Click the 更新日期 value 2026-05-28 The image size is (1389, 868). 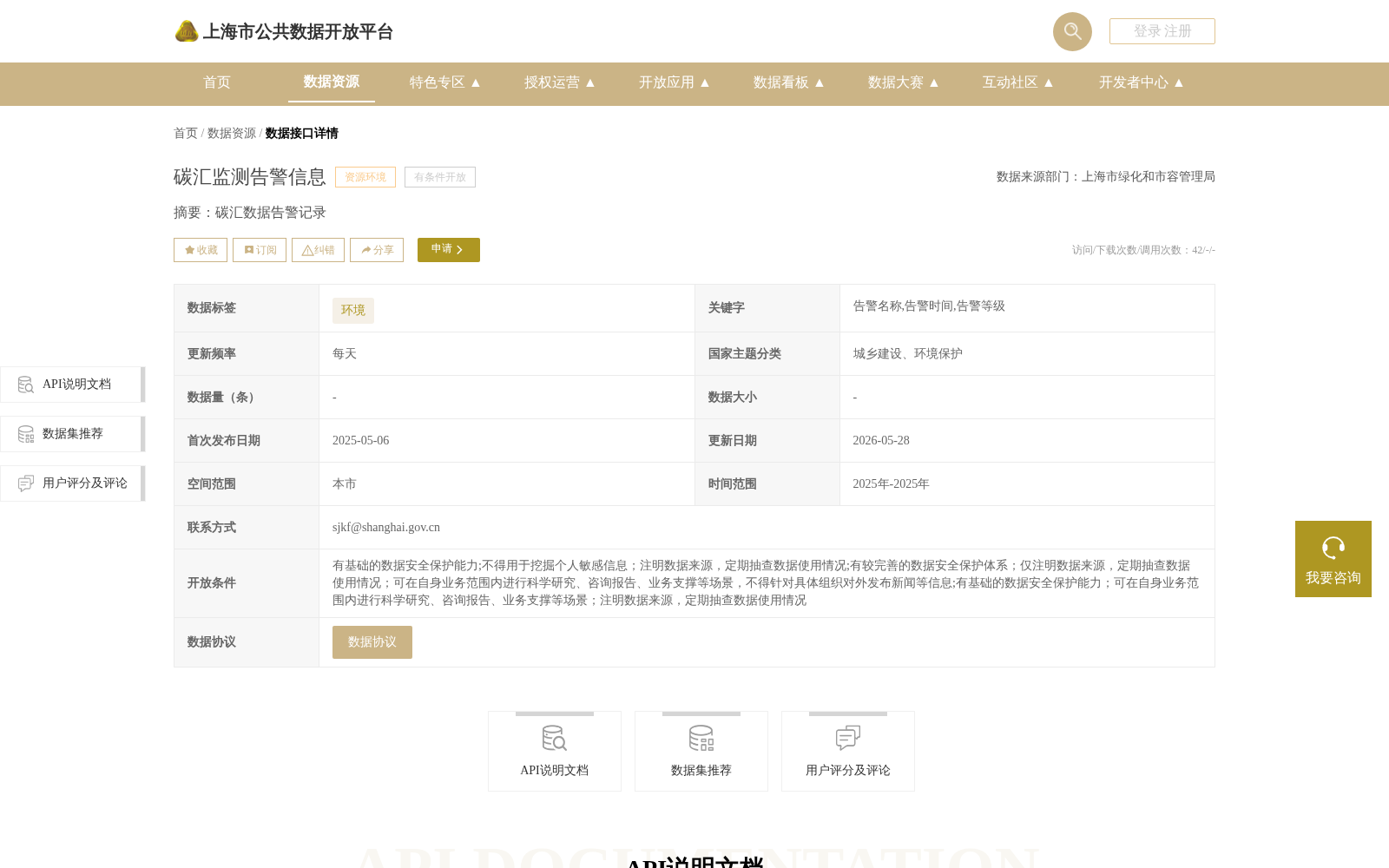(x=881, y=441)
